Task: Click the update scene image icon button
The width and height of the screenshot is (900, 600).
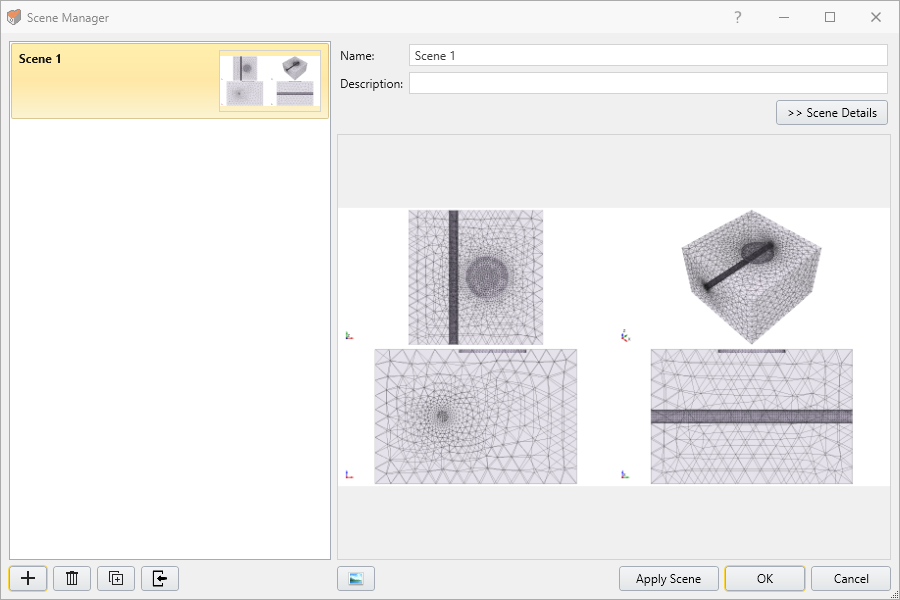Action: click(x=356, y=578)
